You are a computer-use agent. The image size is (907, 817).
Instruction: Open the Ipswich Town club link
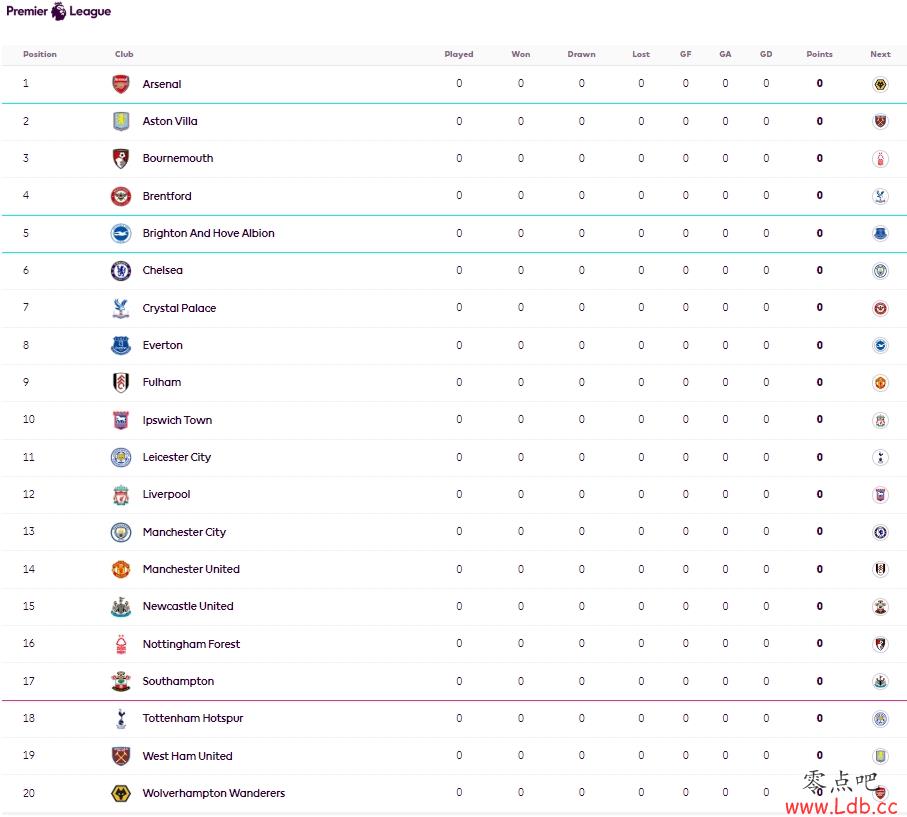[177, 420]
